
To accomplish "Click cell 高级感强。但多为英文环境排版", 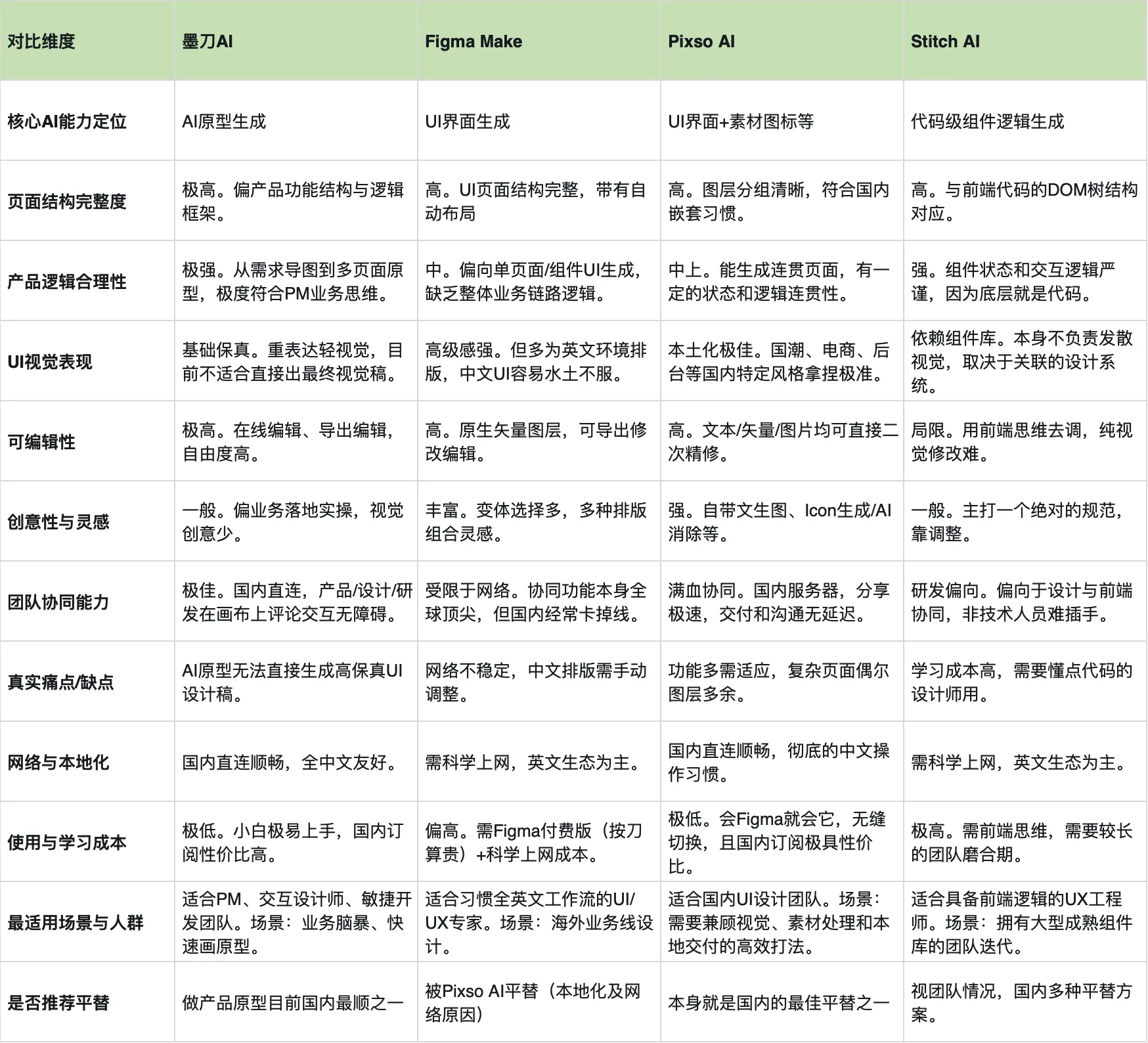I will 539,361.
